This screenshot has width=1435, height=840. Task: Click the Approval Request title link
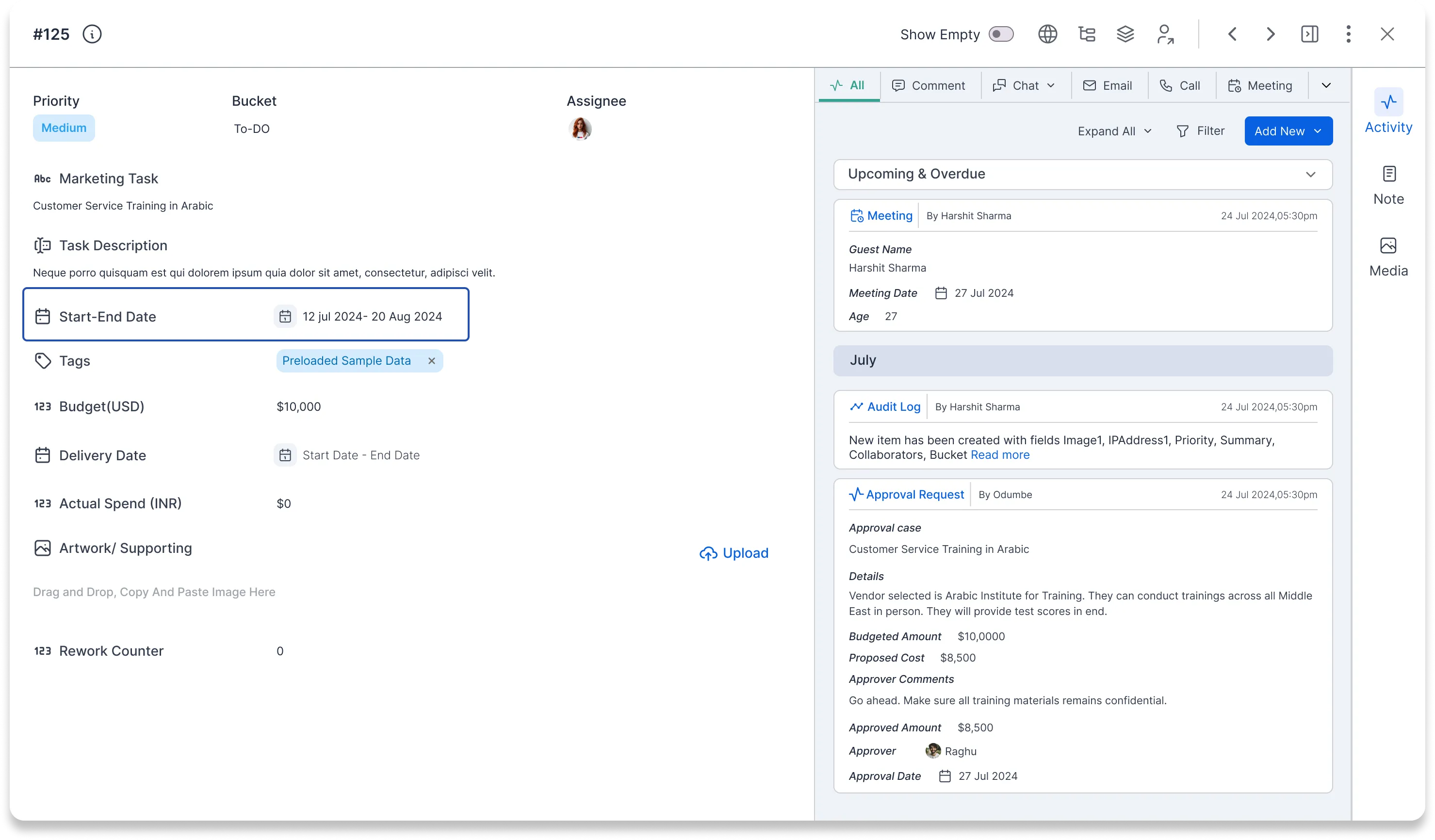tap(914, 495)
